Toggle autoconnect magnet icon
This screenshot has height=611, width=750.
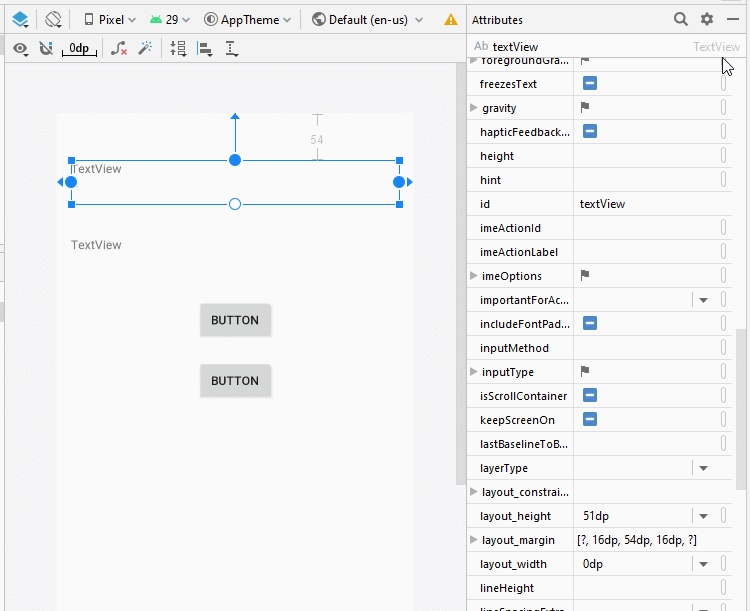pos(46,48)
